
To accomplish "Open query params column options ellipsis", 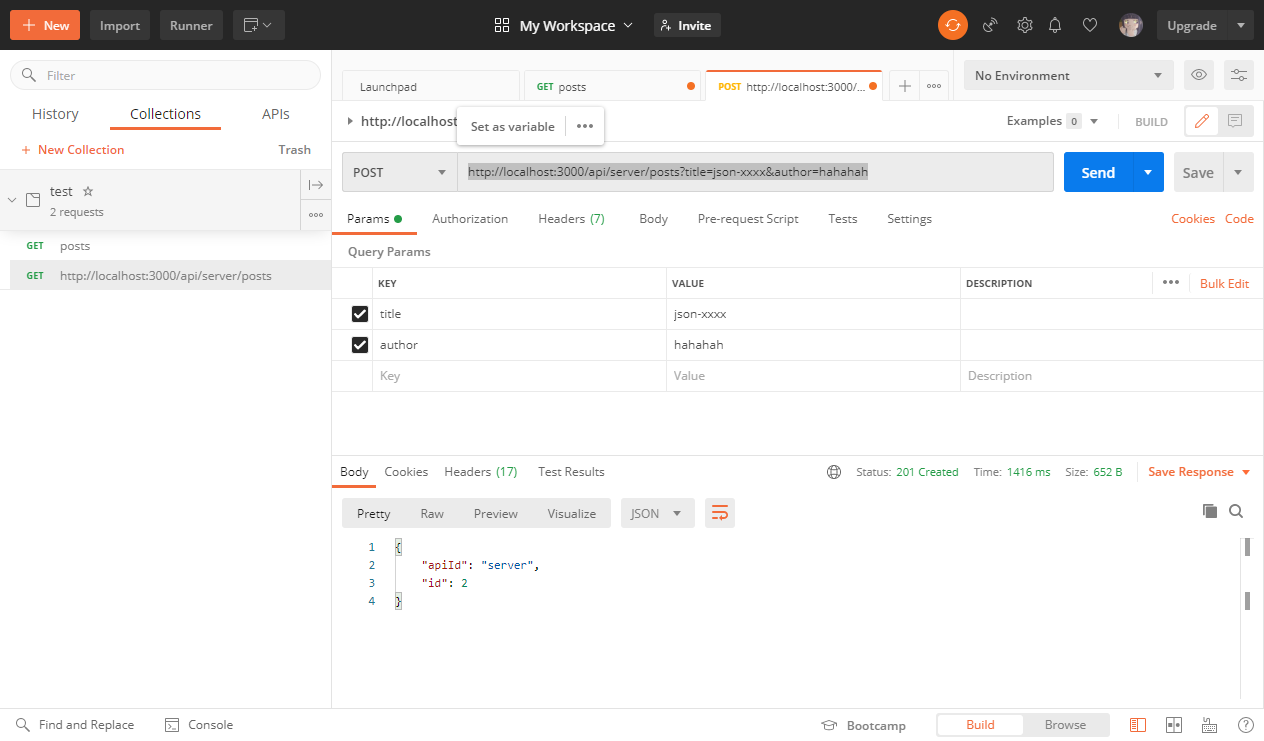I will pyautogui.click(x=1171, y=283).
